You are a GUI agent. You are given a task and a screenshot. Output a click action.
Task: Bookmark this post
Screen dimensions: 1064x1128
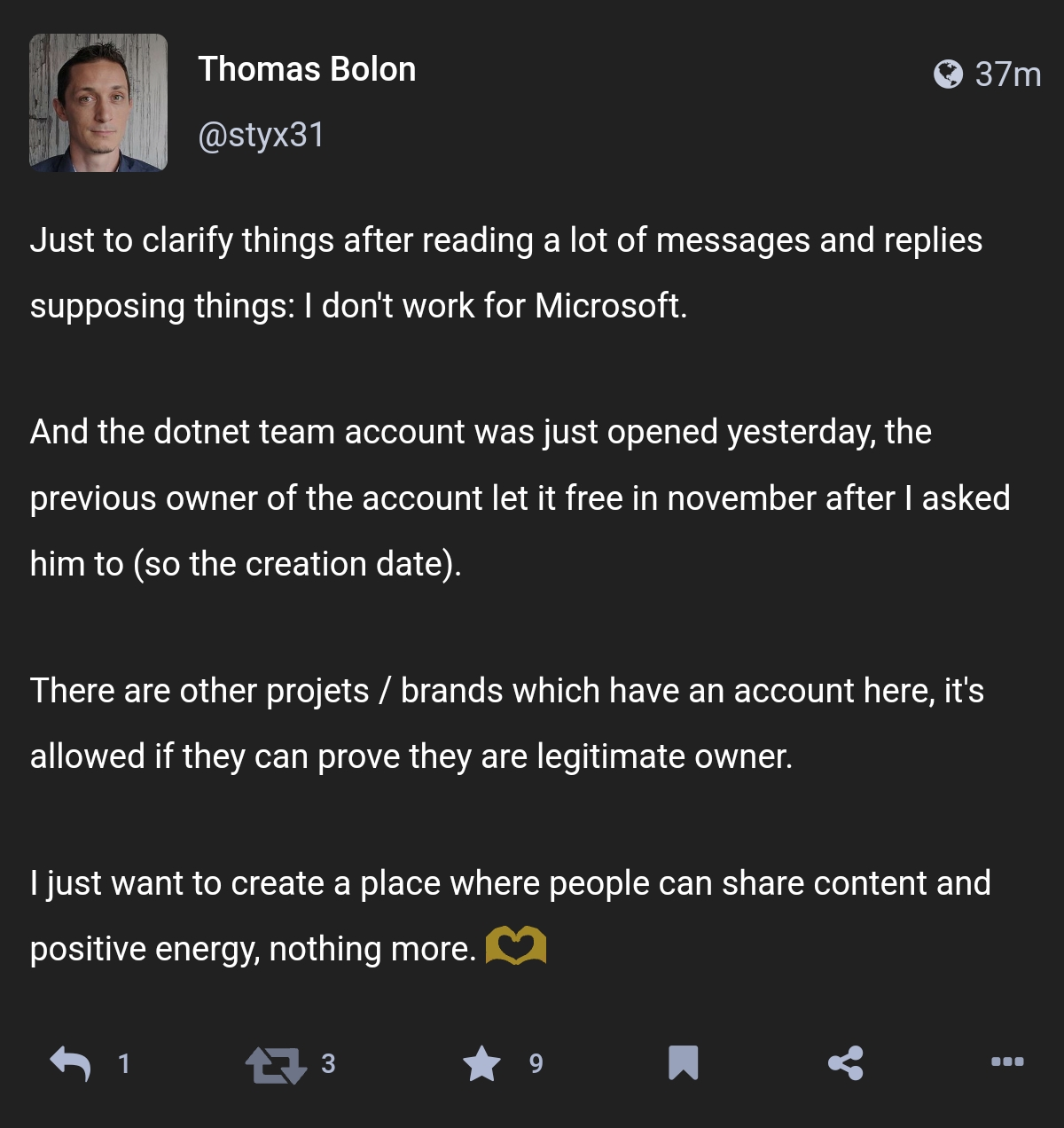click(x=683, y=1063)
